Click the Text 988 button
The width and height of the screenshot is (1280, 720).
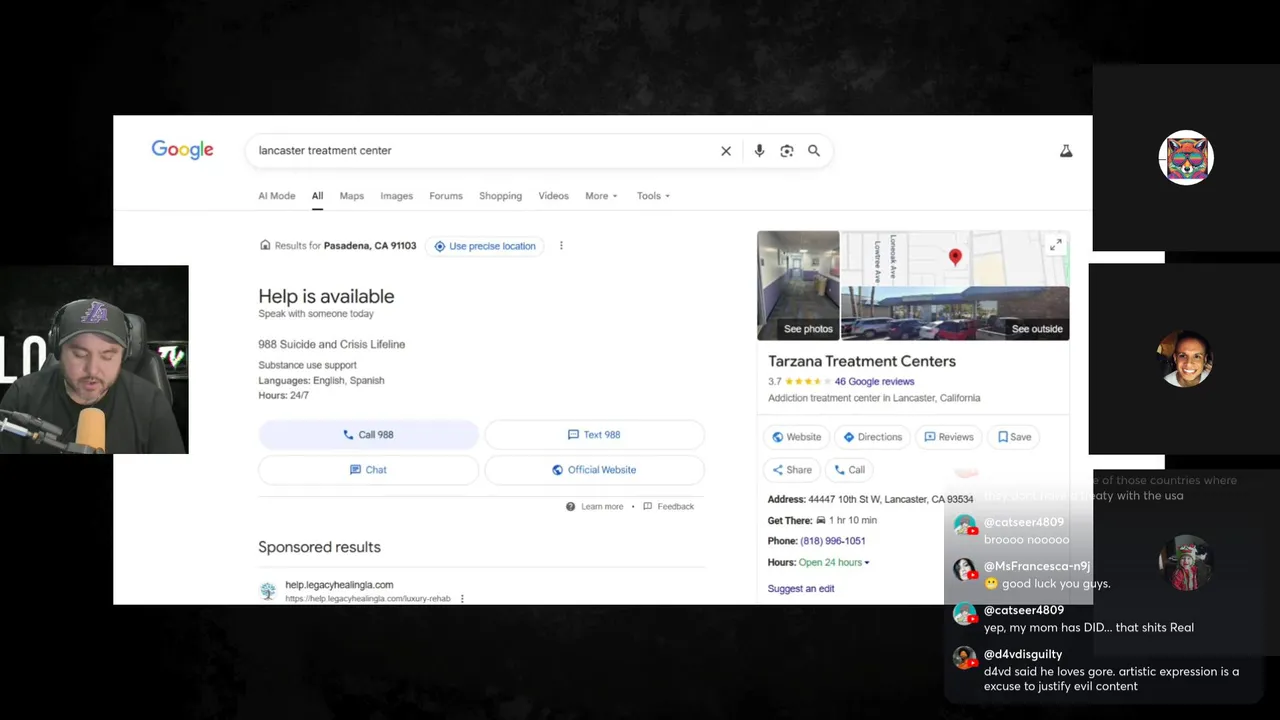(594, 435)
